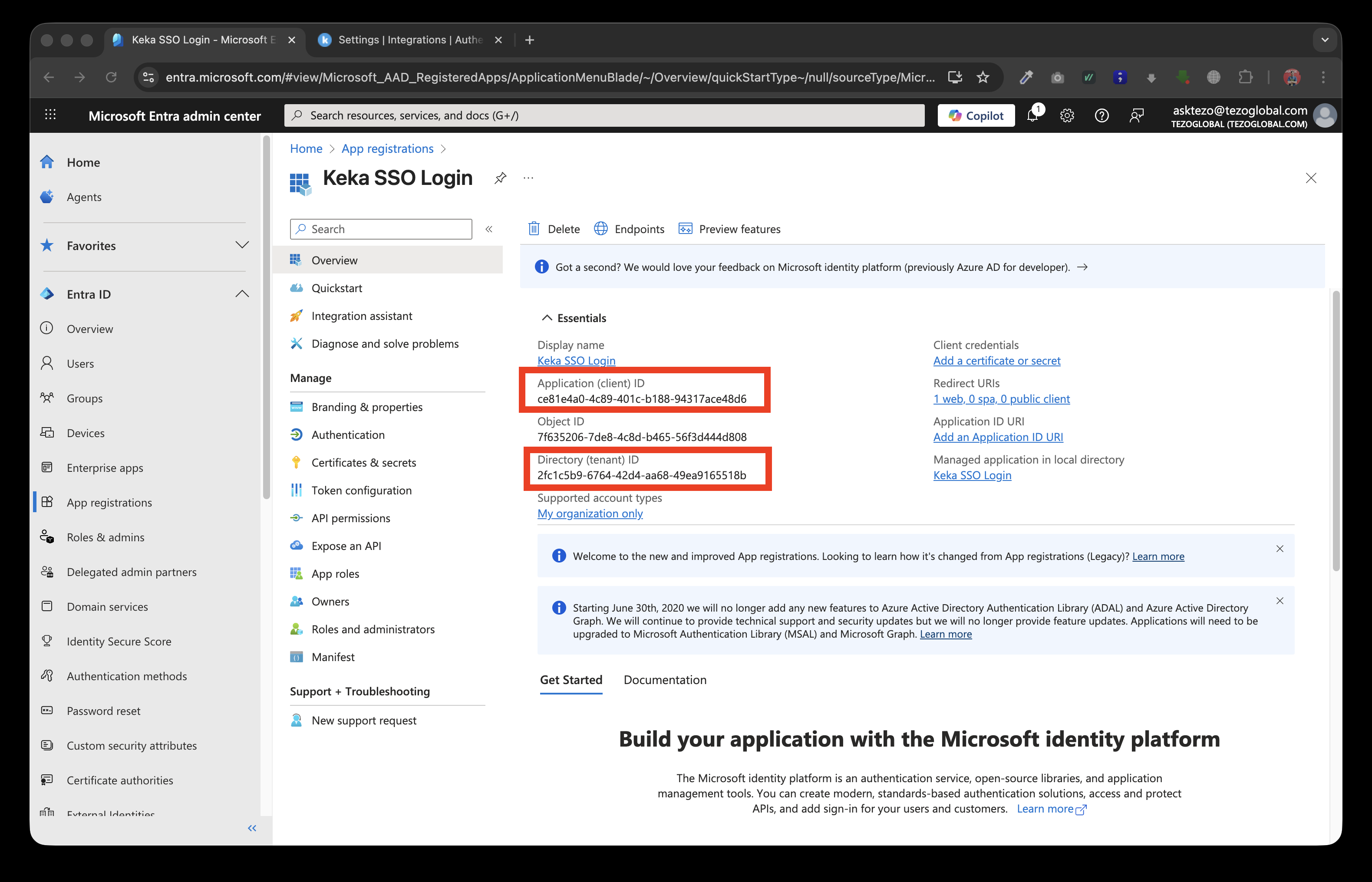Open the waffle apps menu icon

pyautogui.click(x=50, y=115)
